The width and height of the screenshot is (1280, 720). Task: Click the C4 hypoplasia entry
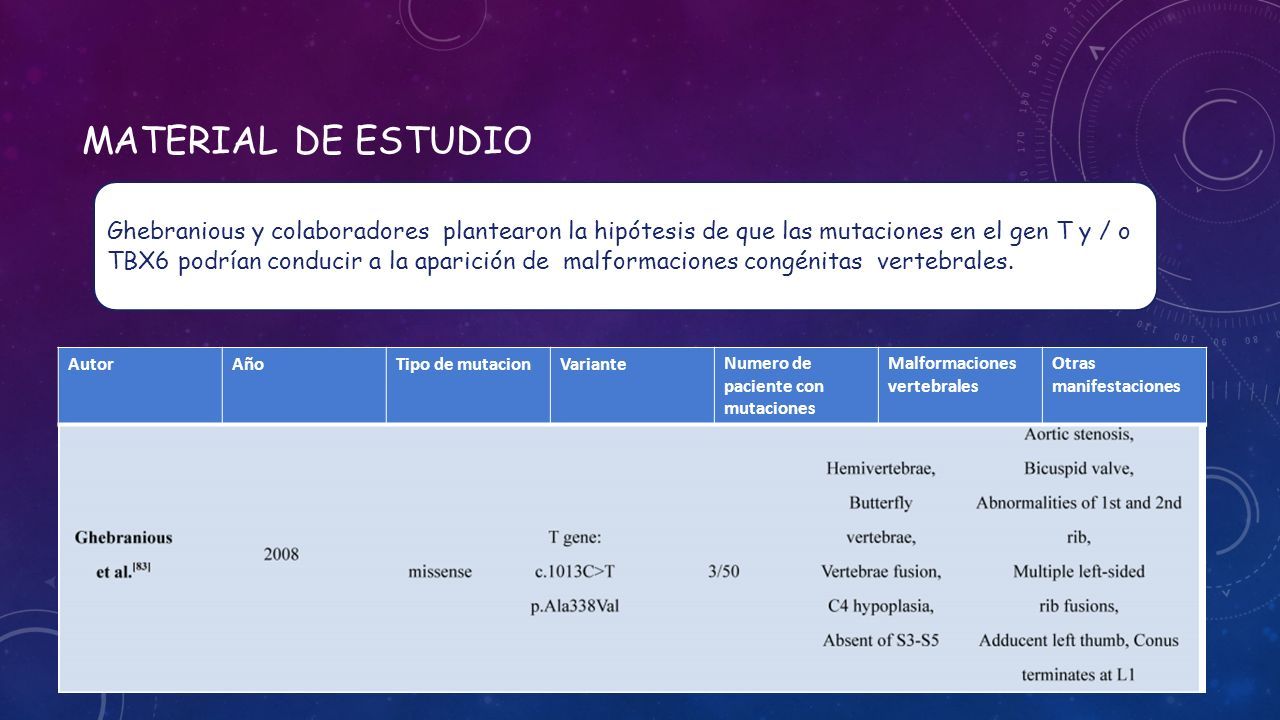(x=881, y=606)
